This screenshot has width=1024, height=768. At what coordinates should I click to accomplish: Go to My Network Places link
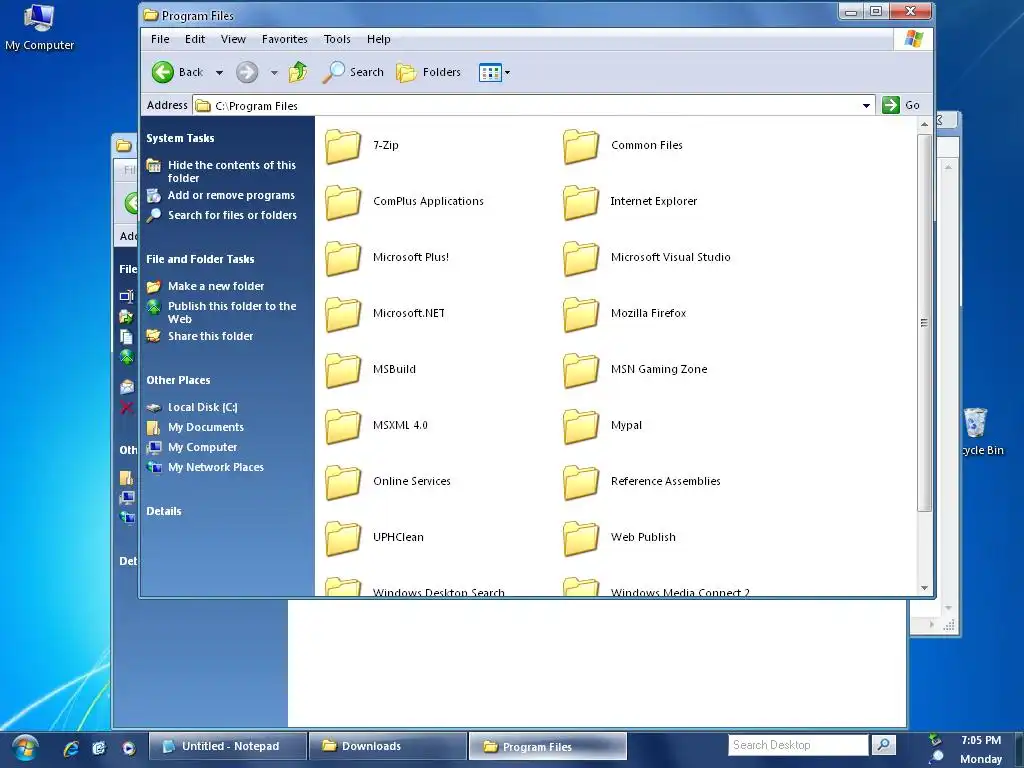pos(216,467)
